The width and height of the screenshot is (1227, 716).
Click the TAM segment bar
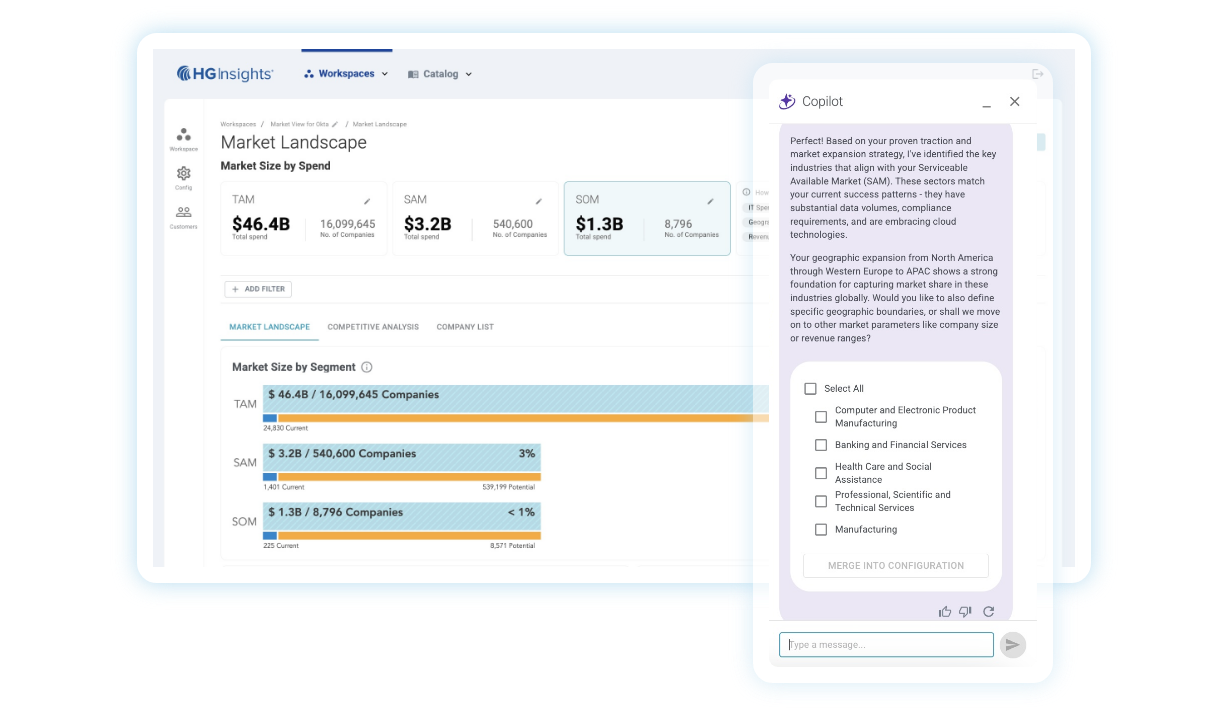click(x=516, y=399)
